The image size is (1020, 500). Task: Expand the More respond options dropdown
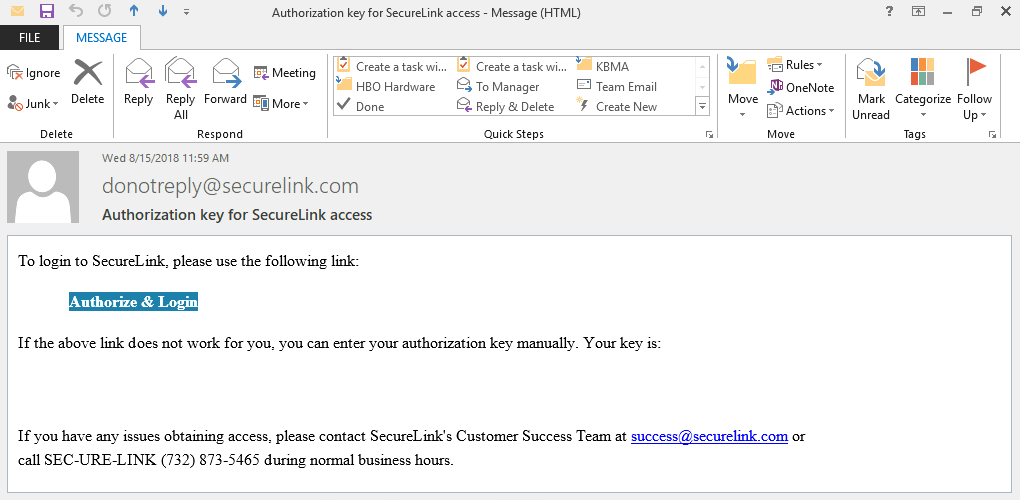[x=281, y=103]
